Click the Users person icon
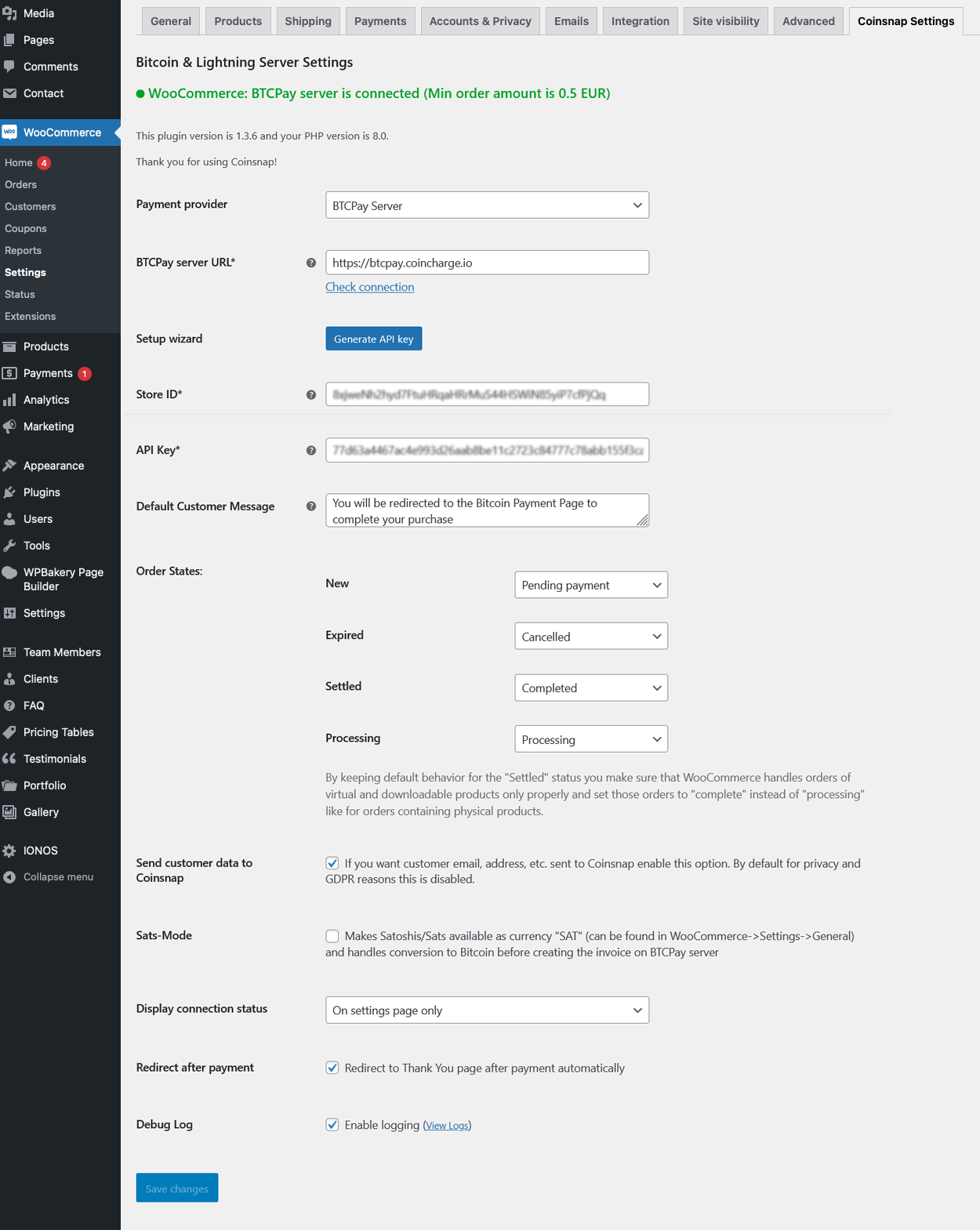This screenshot has width=980, height=1230. (9, 519)
